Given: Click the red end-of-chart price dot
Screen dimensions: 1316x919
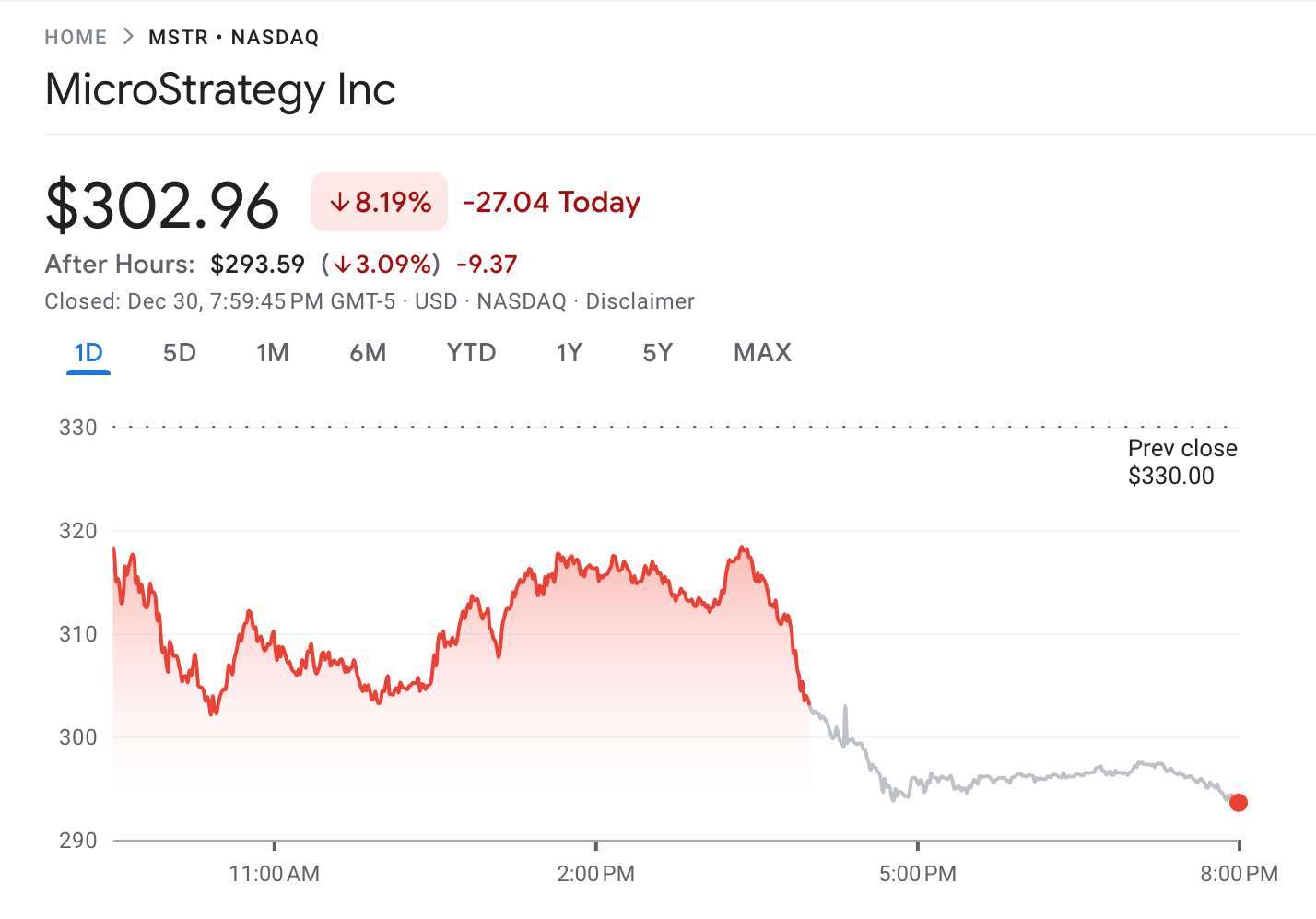Looking at the screenshot, I should point(1239,803).
